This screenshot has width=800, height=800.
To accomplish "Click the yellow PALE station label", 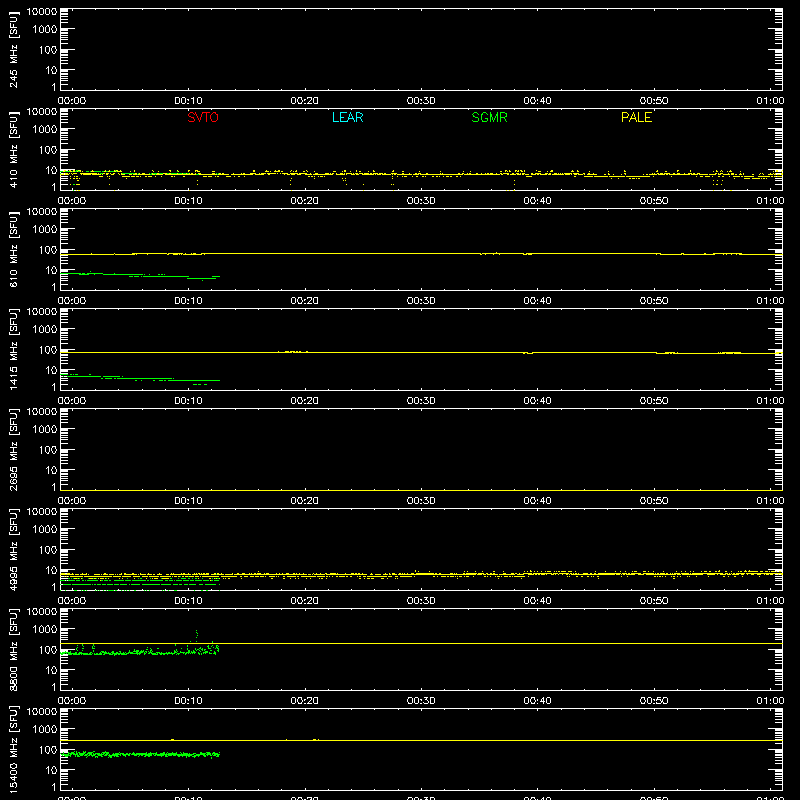I will (636, 117).
